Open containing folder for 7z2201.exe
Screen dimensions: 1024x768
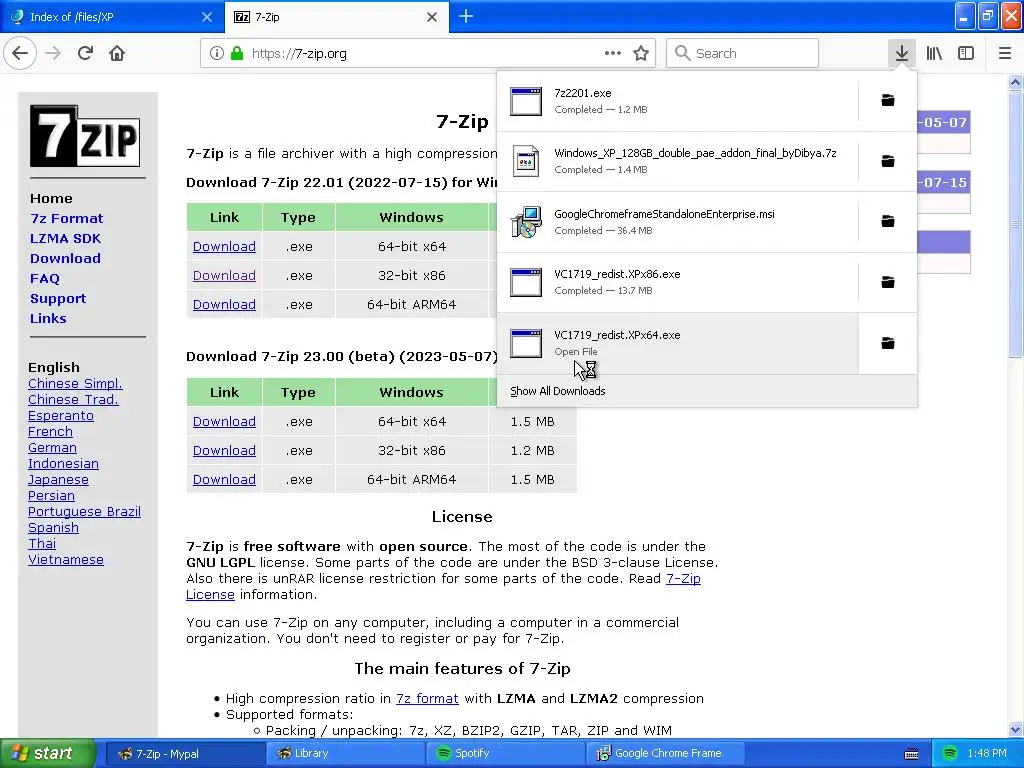888,101
